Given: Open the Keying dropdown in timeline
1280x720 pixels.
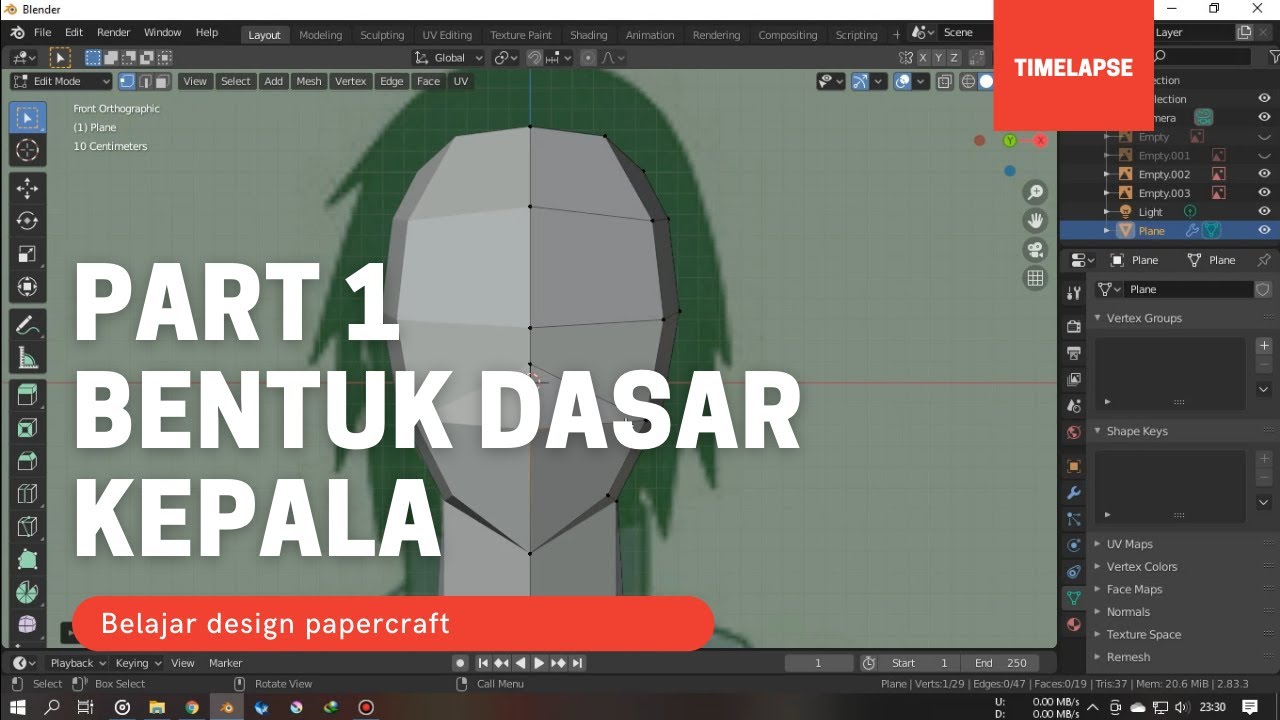Looking at the screenshot, I should pyautogui.click(x=137, y=663).
